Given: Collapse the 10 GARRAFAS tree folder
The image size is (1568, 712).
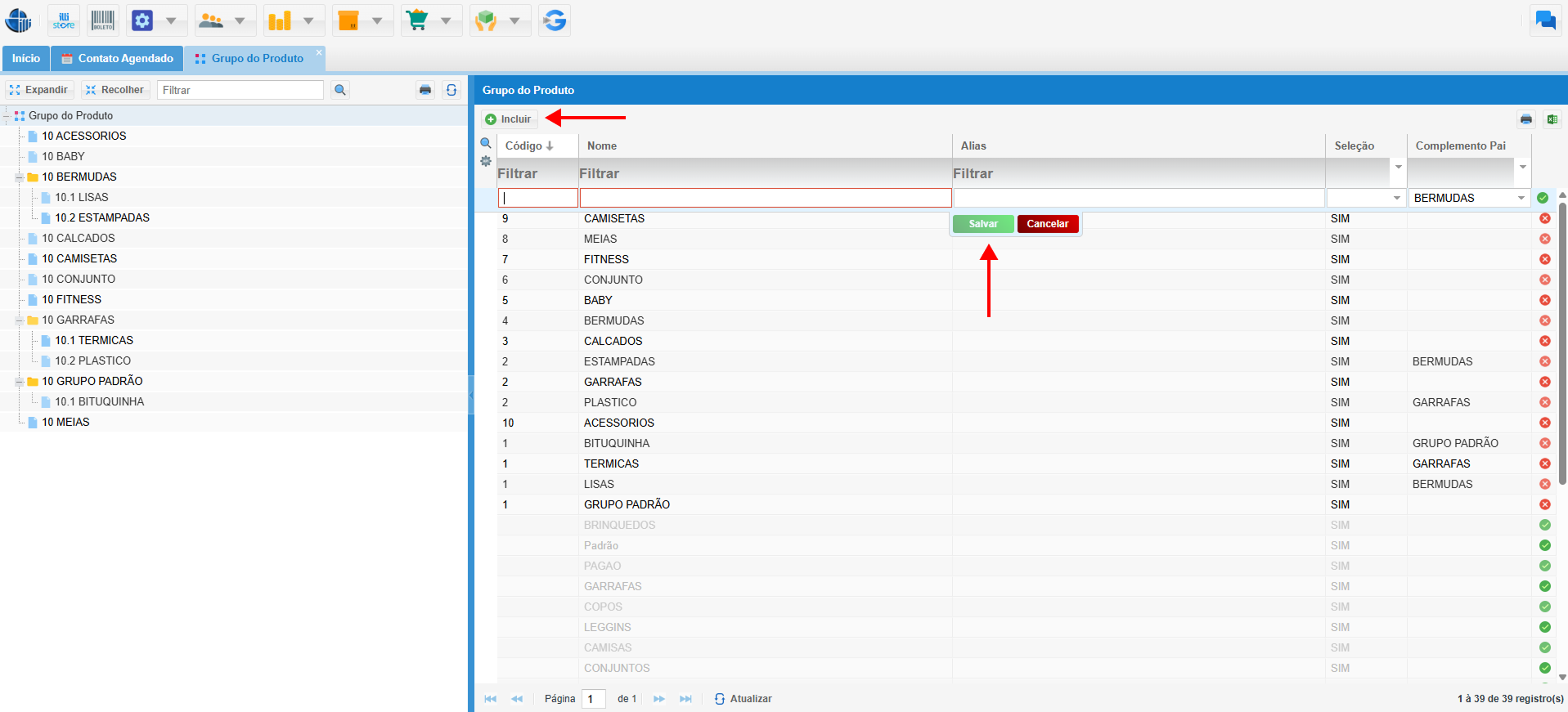Looking at the screenshot, I should (x=20, y=320).
